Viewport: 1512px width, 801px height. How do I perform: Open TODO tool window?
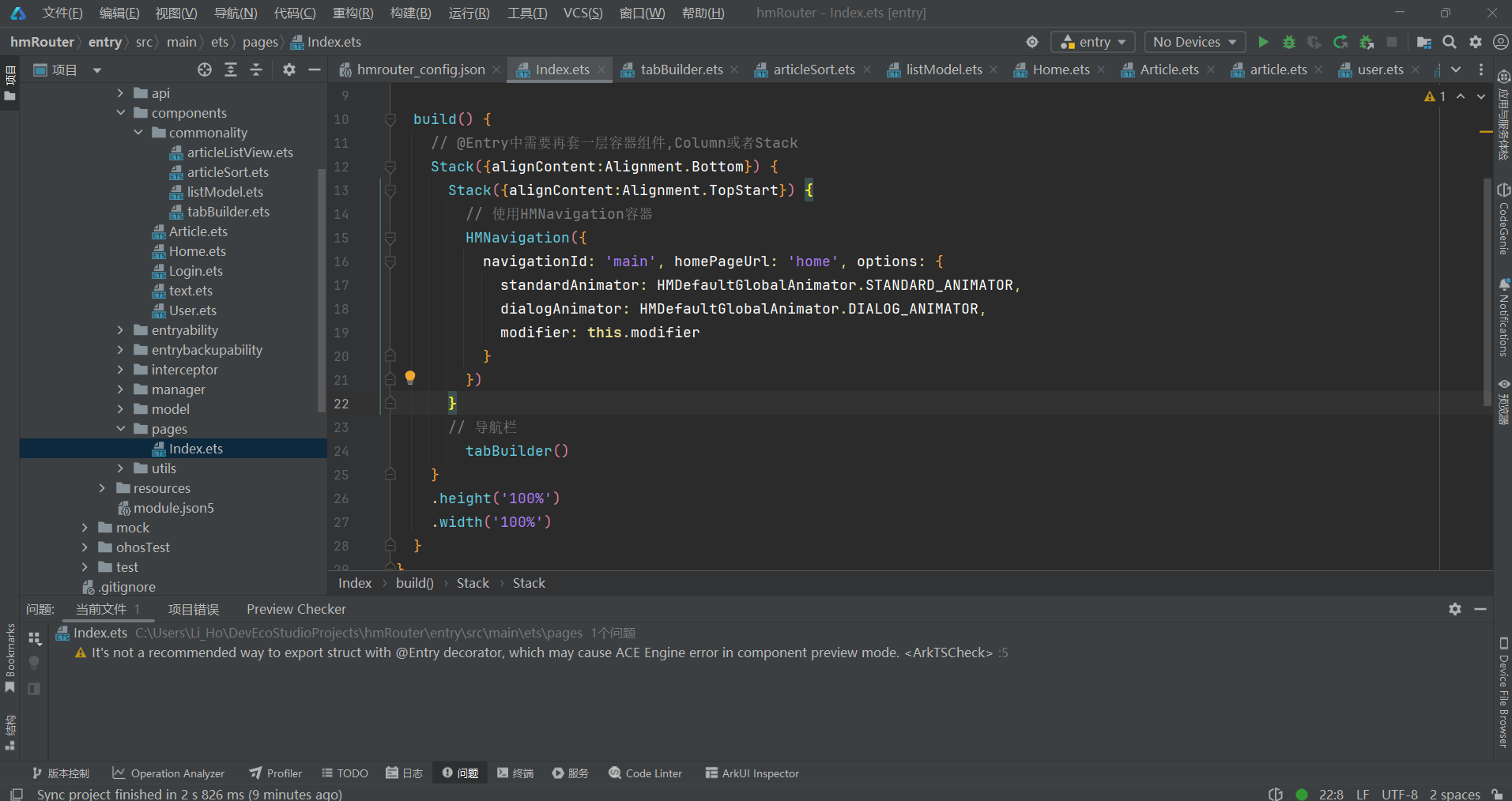pos(345,773)
